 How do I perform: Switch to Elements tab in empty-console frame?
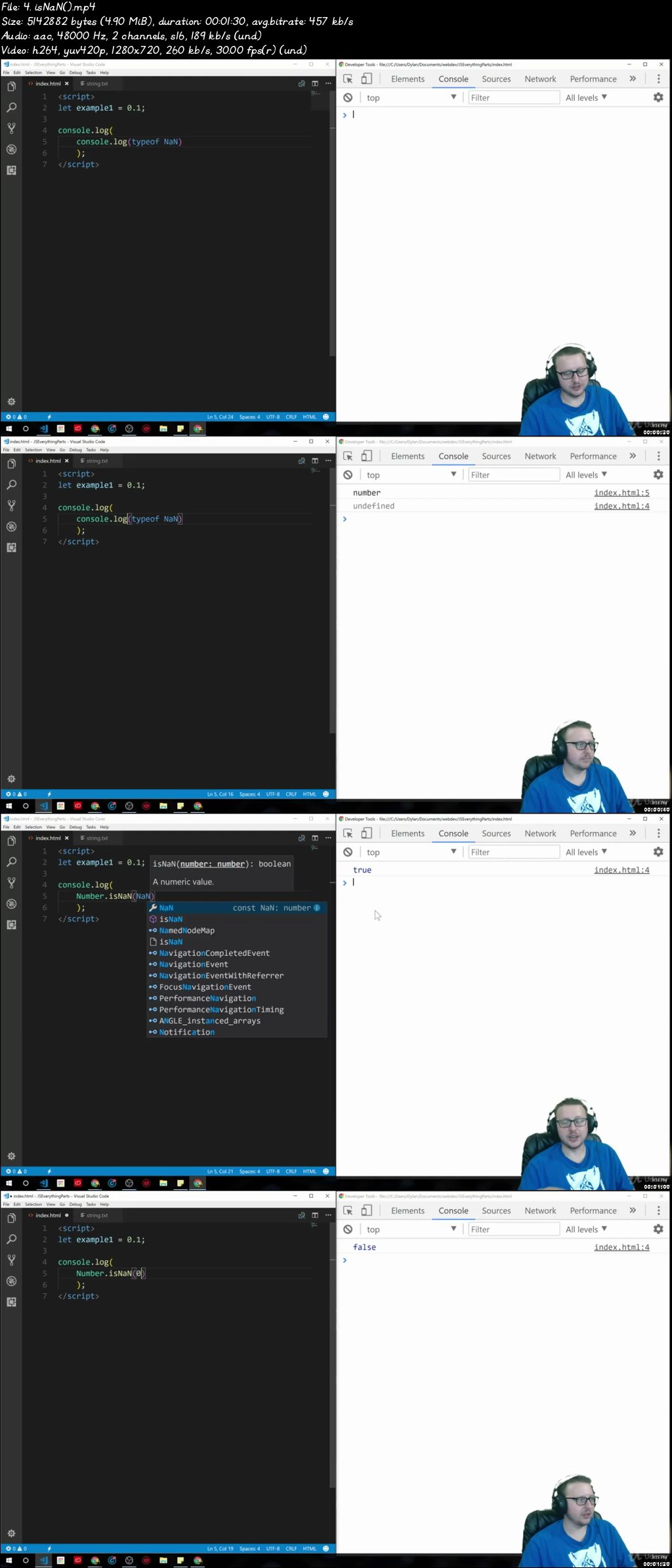[408, 79]
